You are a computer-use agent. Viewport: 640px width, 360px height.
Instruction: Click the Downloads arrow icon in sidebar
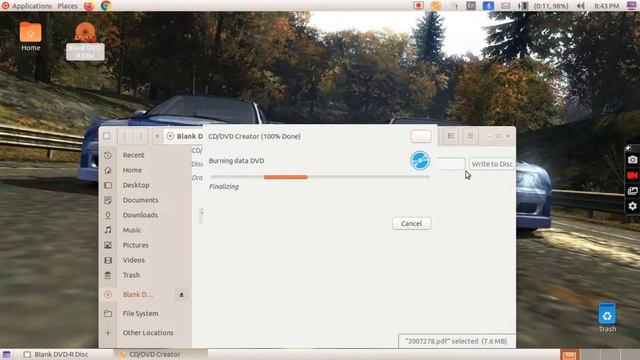coord(108,215)
